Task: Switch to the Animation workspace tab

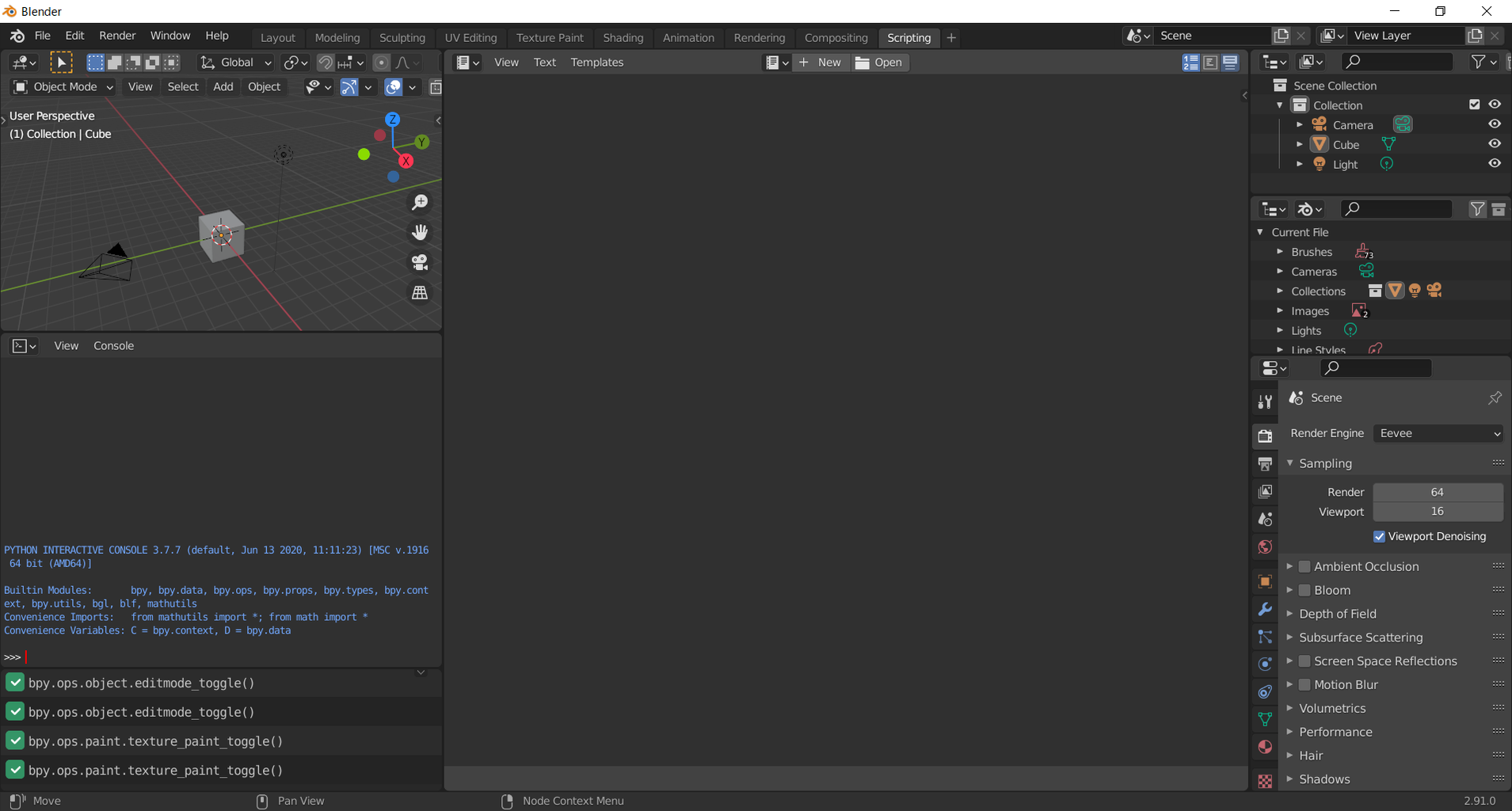Action: (688, 38)
